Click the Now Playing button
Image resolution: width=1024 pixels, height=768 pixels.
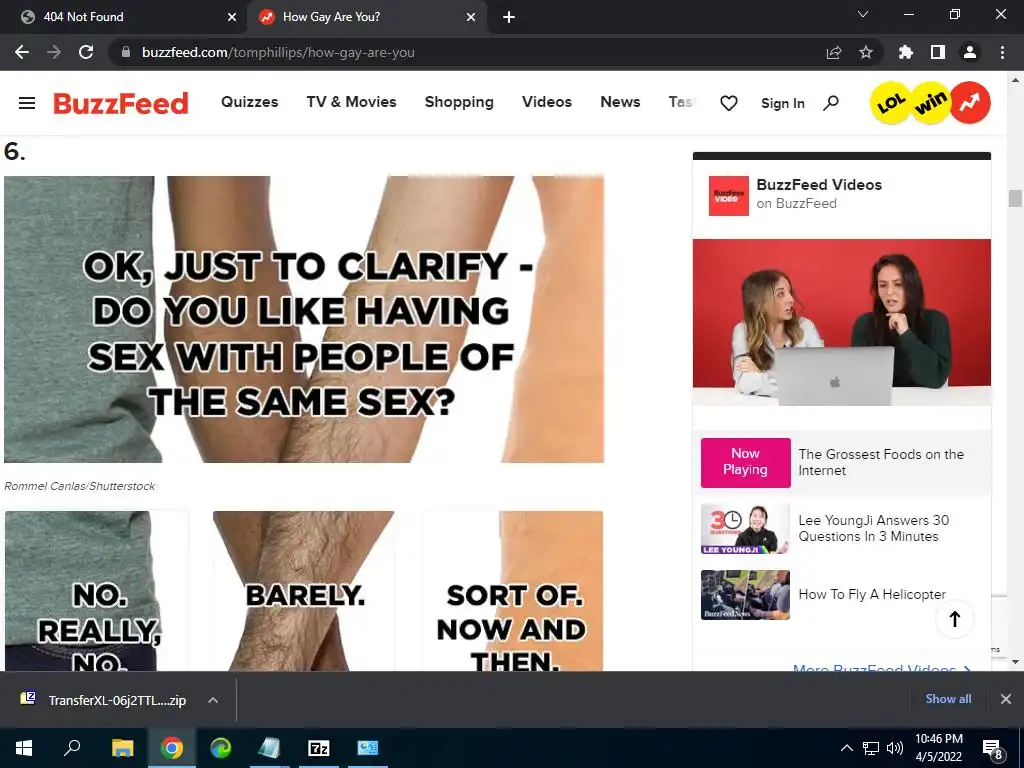click(x=745, y=462)
